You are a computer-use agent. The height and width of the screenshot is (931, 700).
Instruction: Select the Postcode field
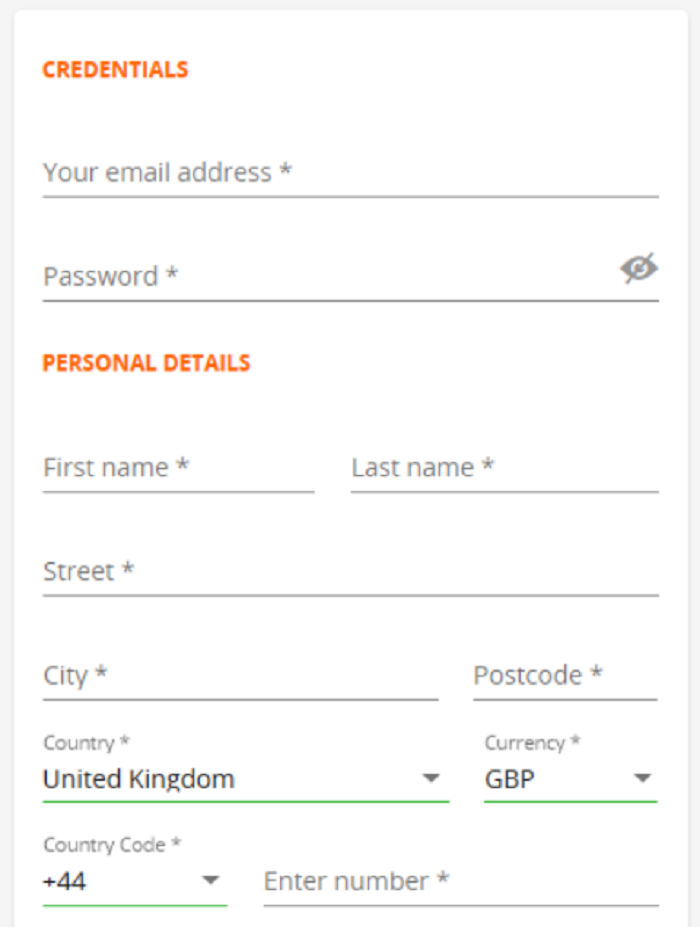[565, 676]
